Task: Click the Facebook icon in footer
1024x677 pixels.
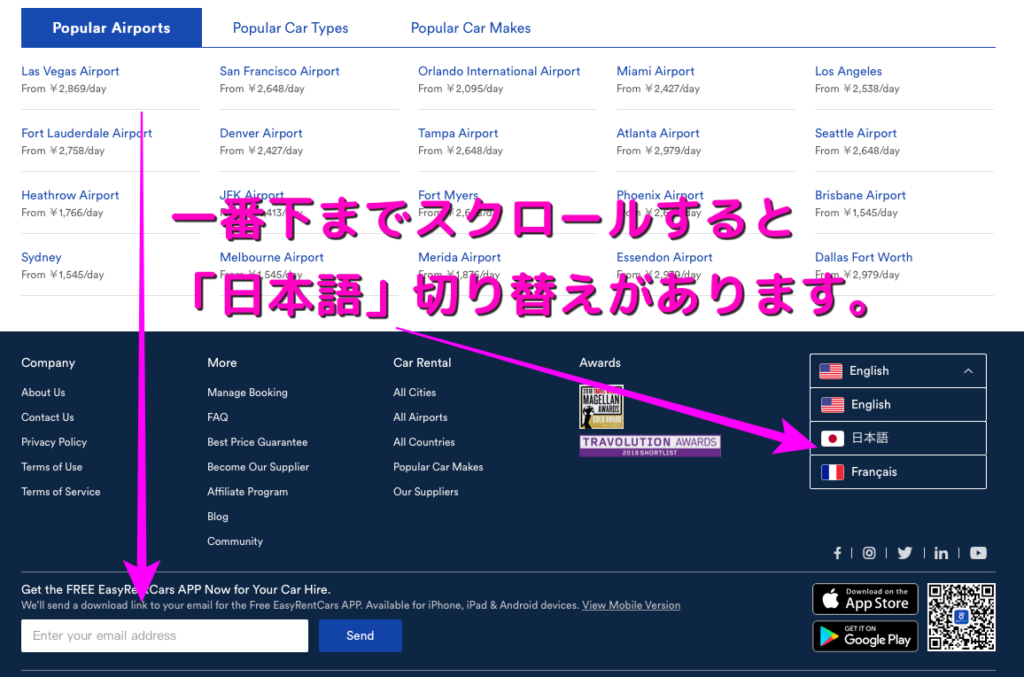Action: (837, 553)
